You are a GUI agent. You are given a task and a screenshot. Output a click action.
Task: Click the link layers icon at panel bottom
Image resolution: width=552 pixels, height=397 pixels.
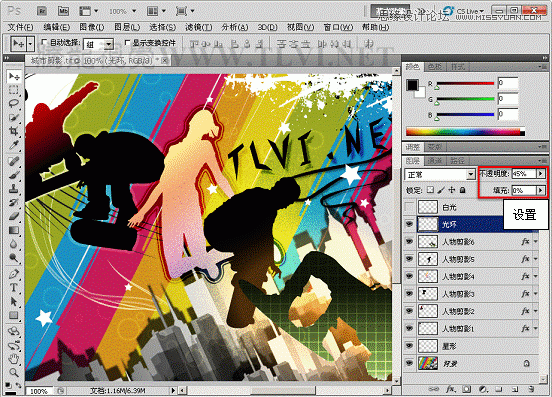(434, 389)
